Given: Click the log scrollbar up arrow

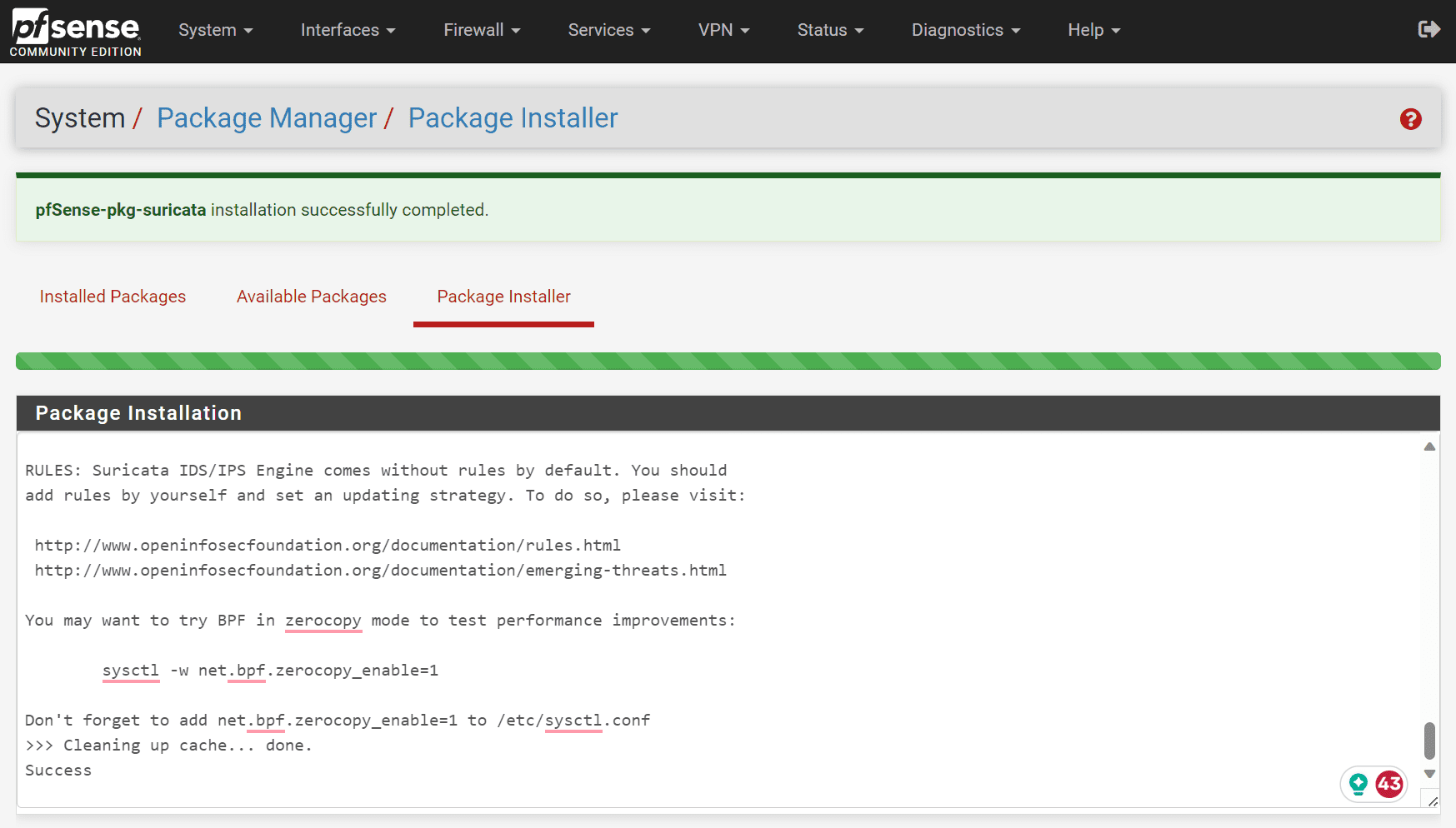Looking at the screenshot, I should 1429,446.
